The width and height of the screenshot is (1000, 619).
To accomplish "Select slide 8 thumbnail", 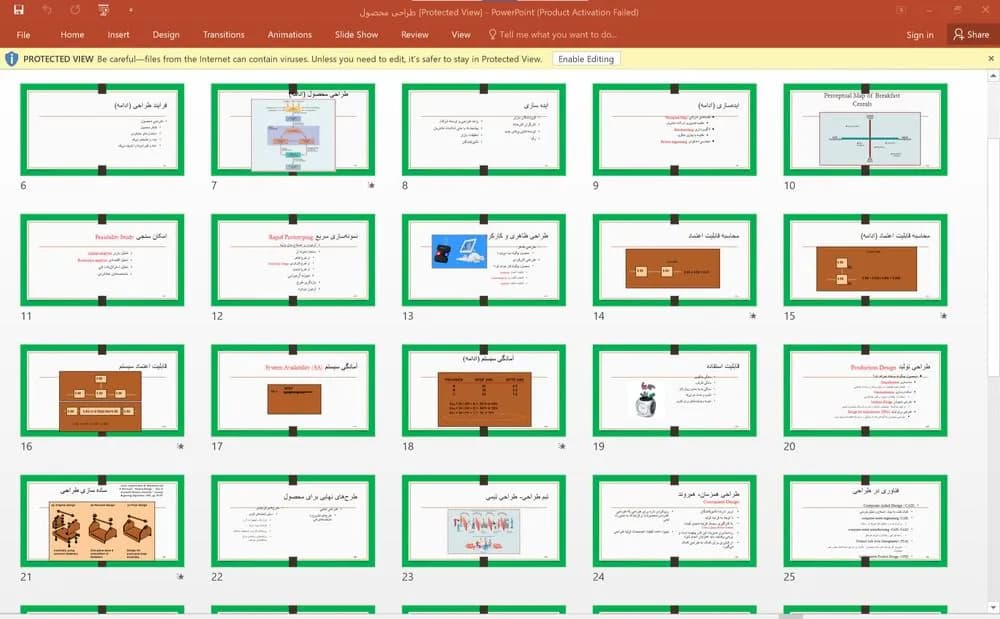I will click(x=483, y=129).
